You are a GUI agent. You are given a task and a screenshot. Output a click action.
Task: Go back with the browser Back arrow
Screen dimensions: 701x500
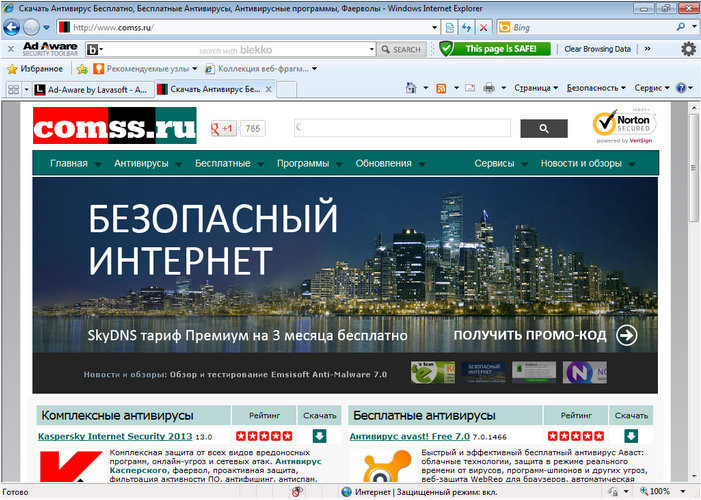11,28
